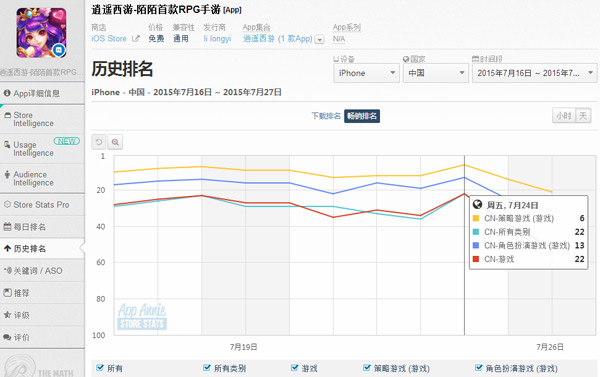Click the 小时 granularity button

564,116
